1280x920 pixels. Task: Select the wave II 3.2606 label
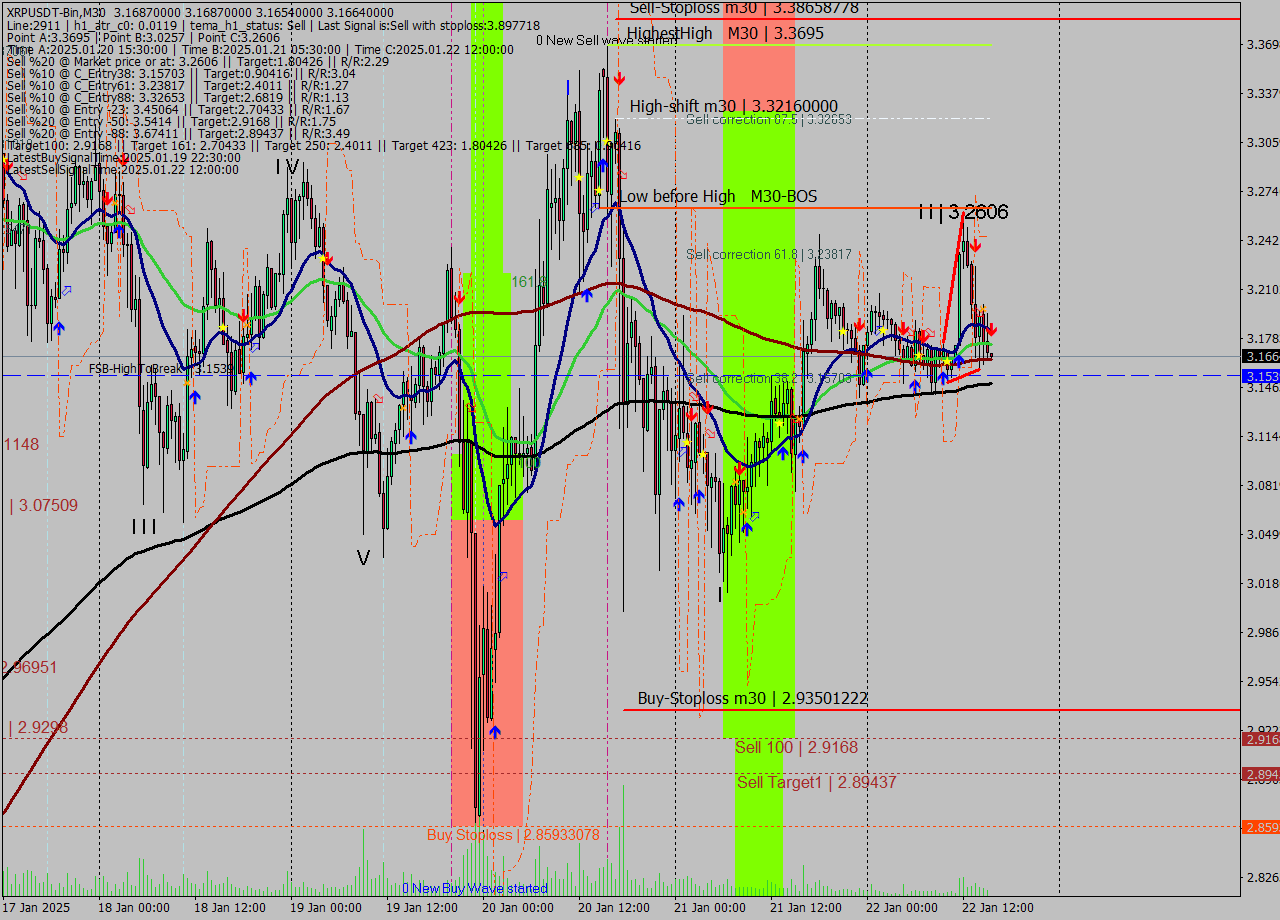(x=963, y=212)
